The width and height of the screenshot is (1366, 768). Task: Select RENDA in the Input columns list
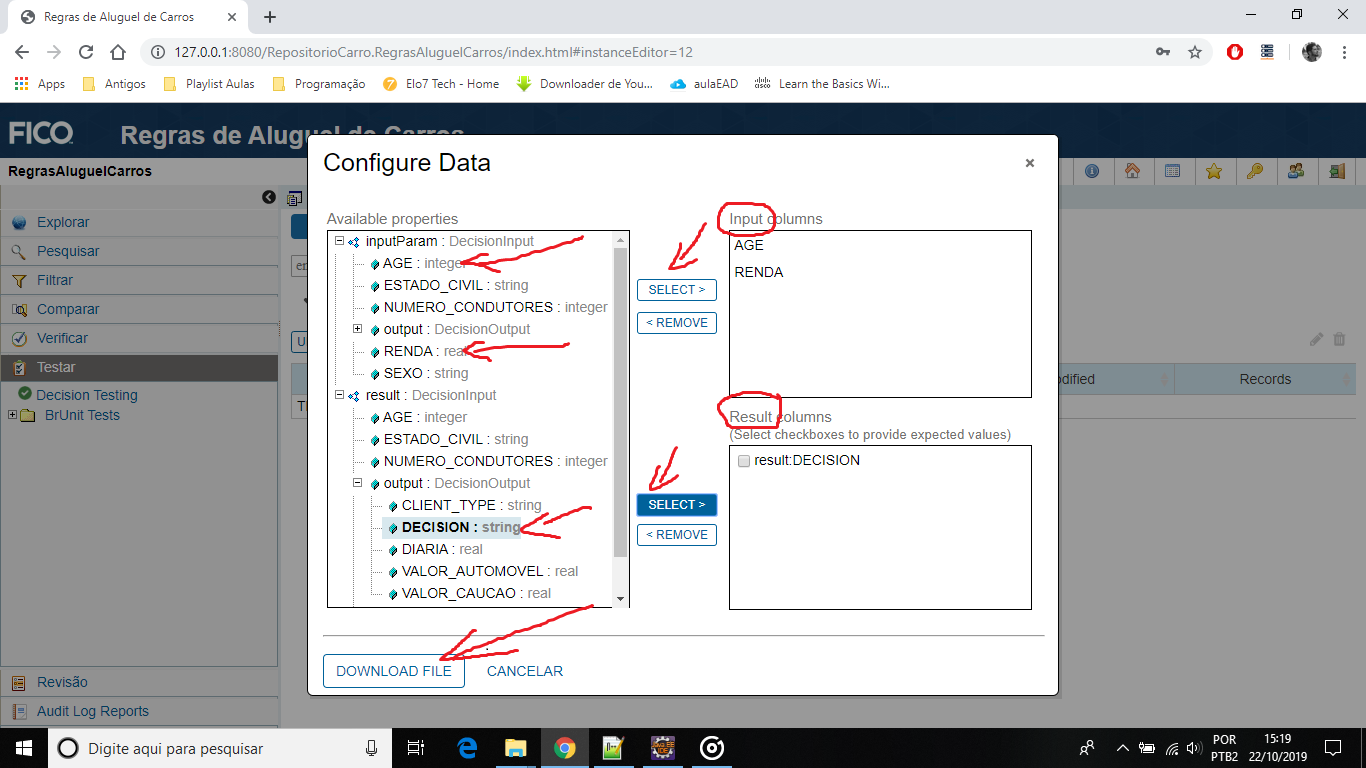759,272
